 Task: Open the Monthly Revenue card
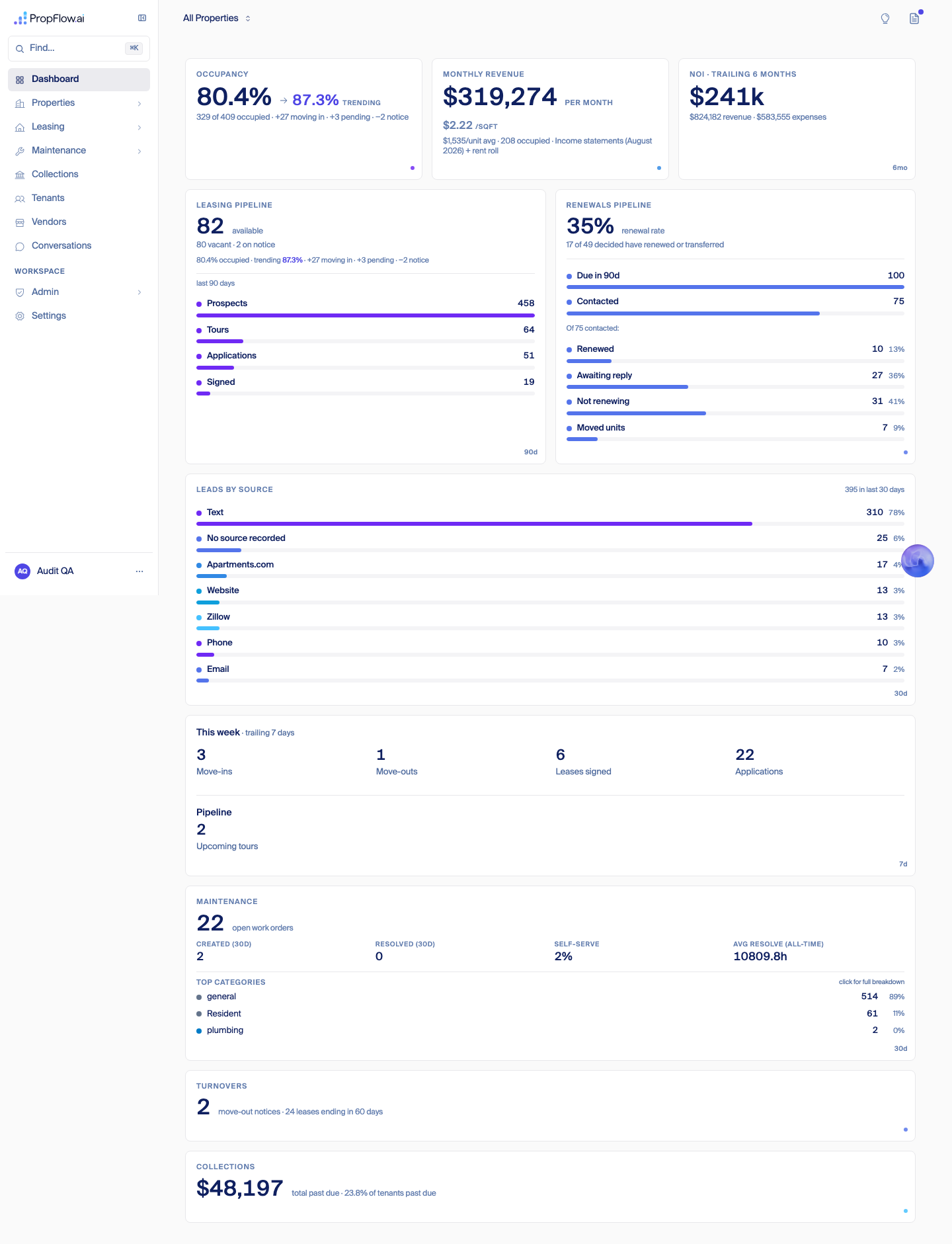(x=550, y=119)
